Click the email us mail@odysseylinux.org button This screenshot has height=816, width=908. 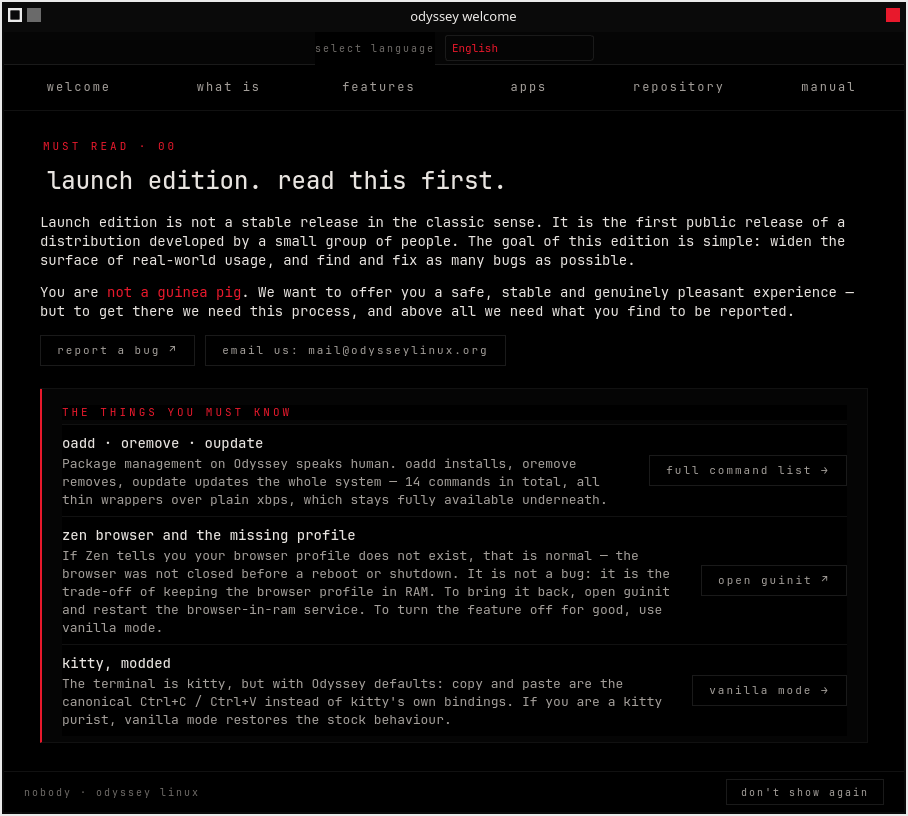click(355, 350)
